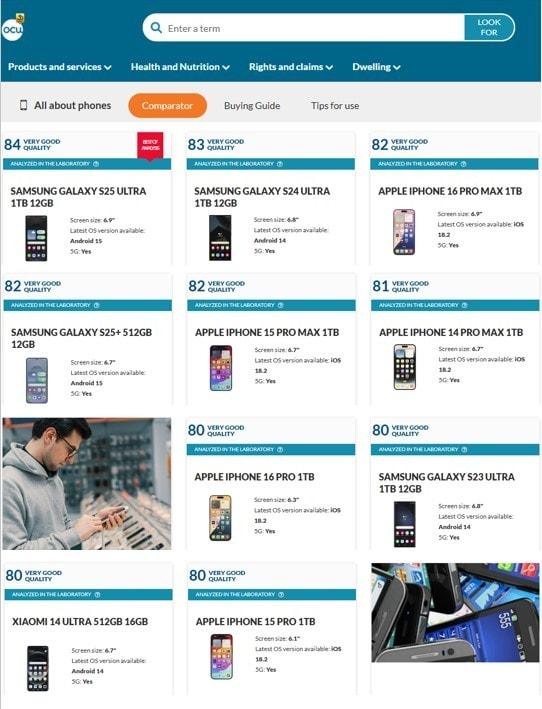
Task: Open the Samsung Galaxy S23 Ultra 1TB title
Action: [446, 482]
